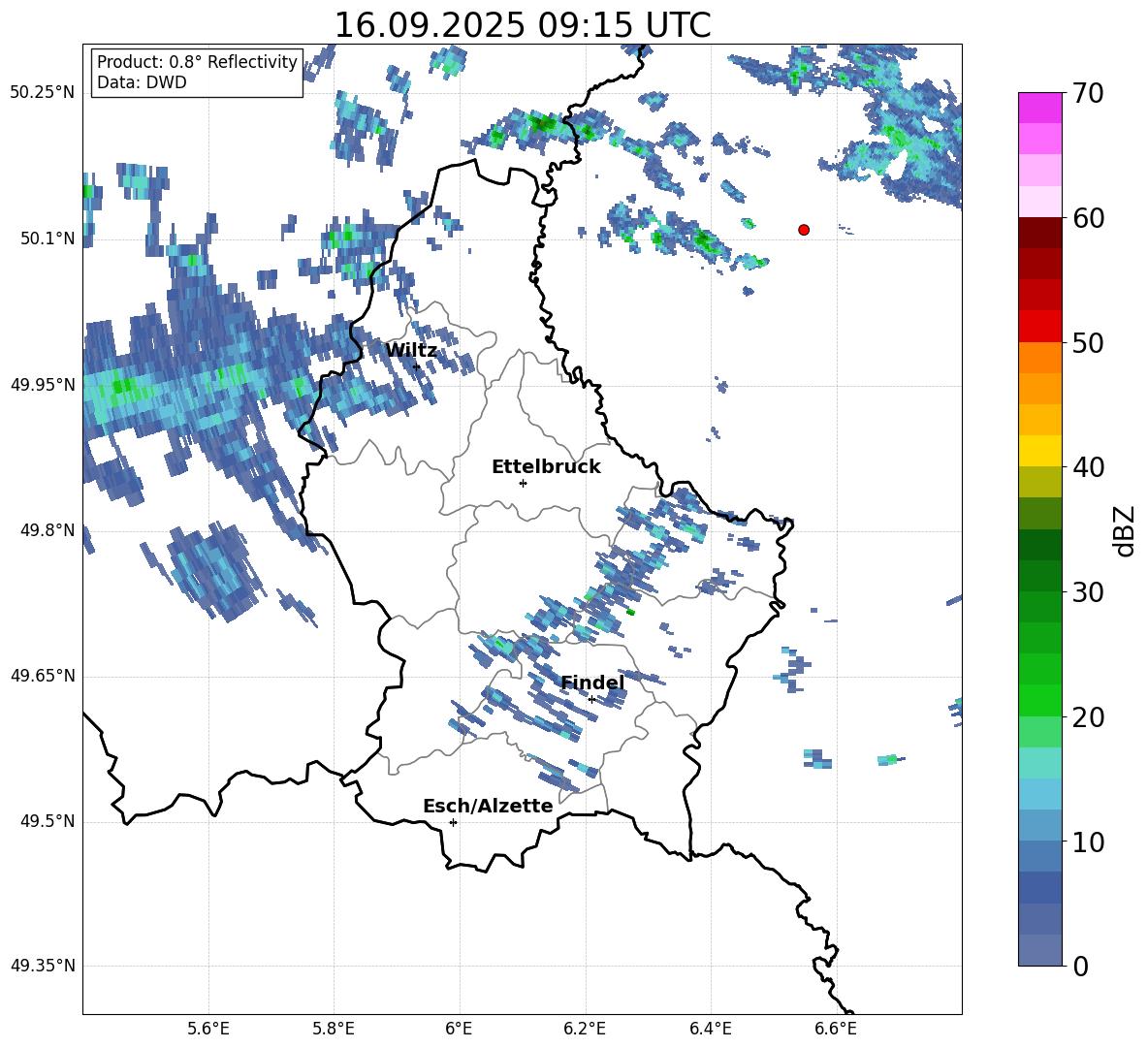Click the yellow colorbar swatch just above the 40 tick
The width and height of the screenshot is (1148, 1048).
point(1039,451)
